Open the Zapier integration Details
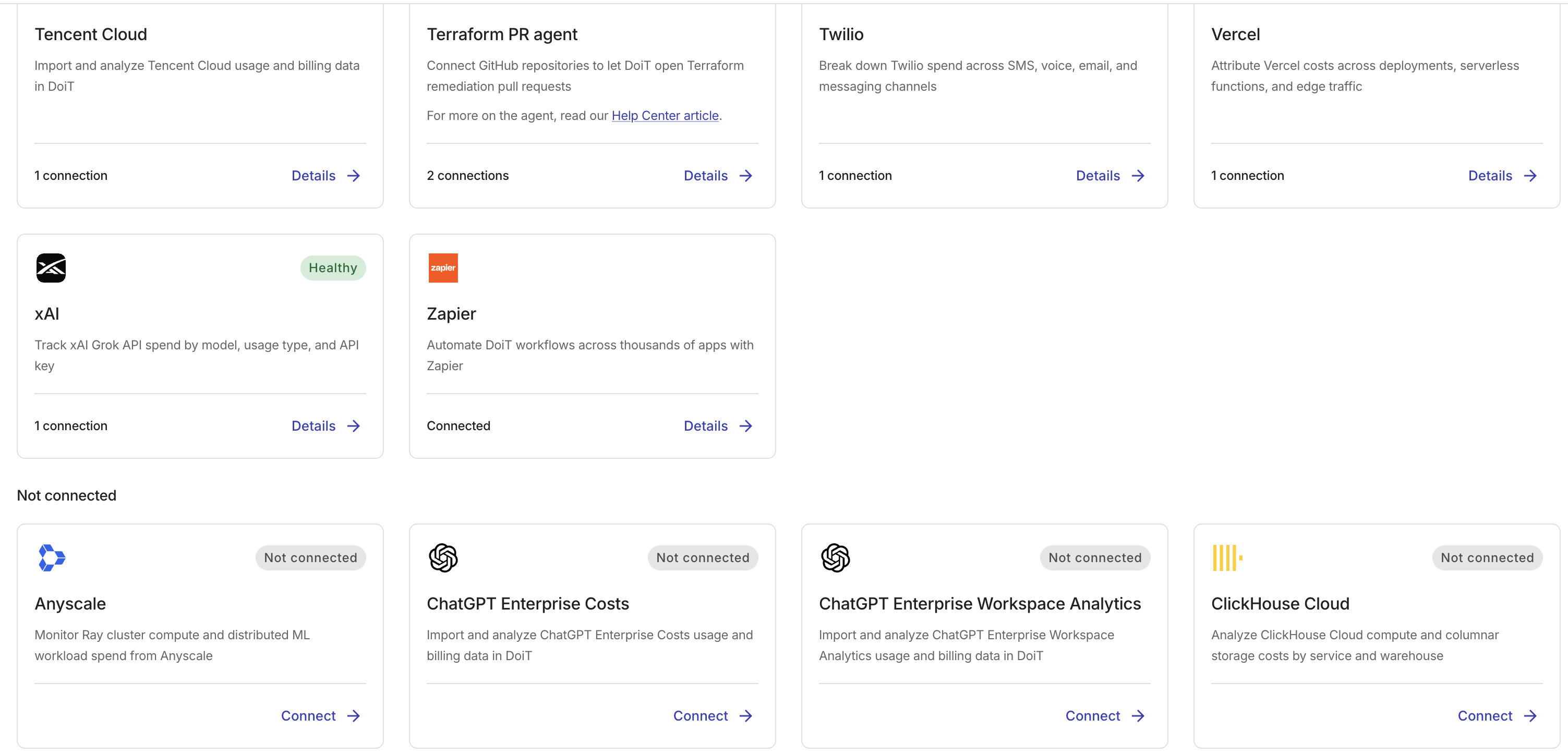The width and height of the screenshot is (1568, 755). pyautogui.click(x=718, y=426)
